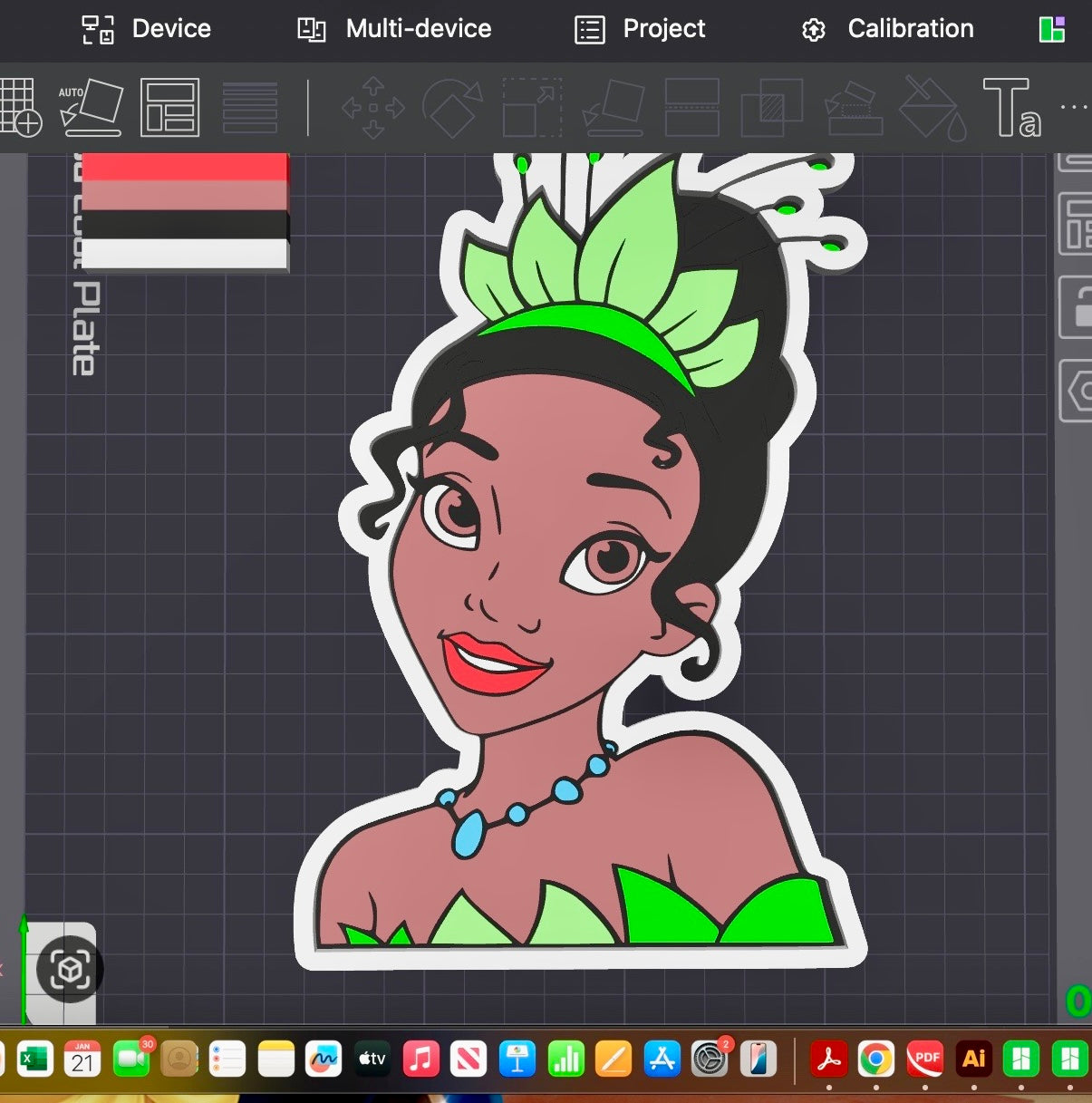
Task: Open the Support painting tool
Action: click(x=853, y=108)
